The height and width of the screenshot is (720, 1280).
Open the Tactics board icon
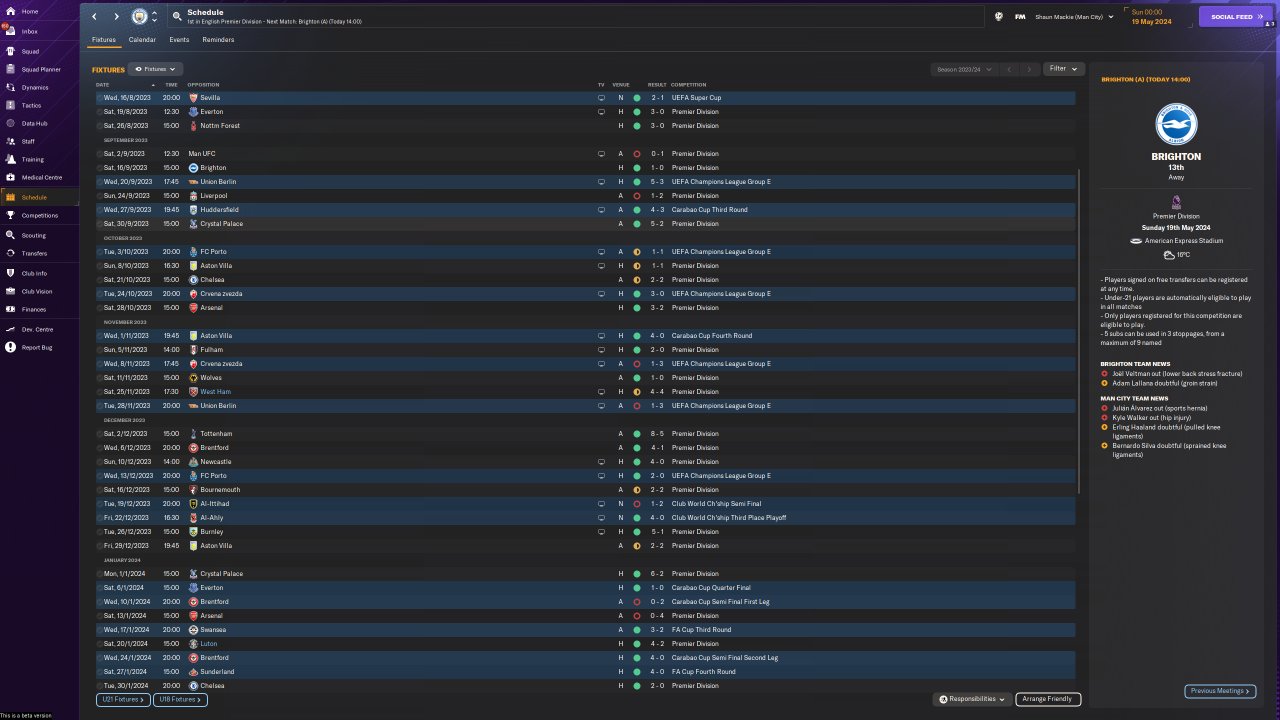[x=11, y=105]
